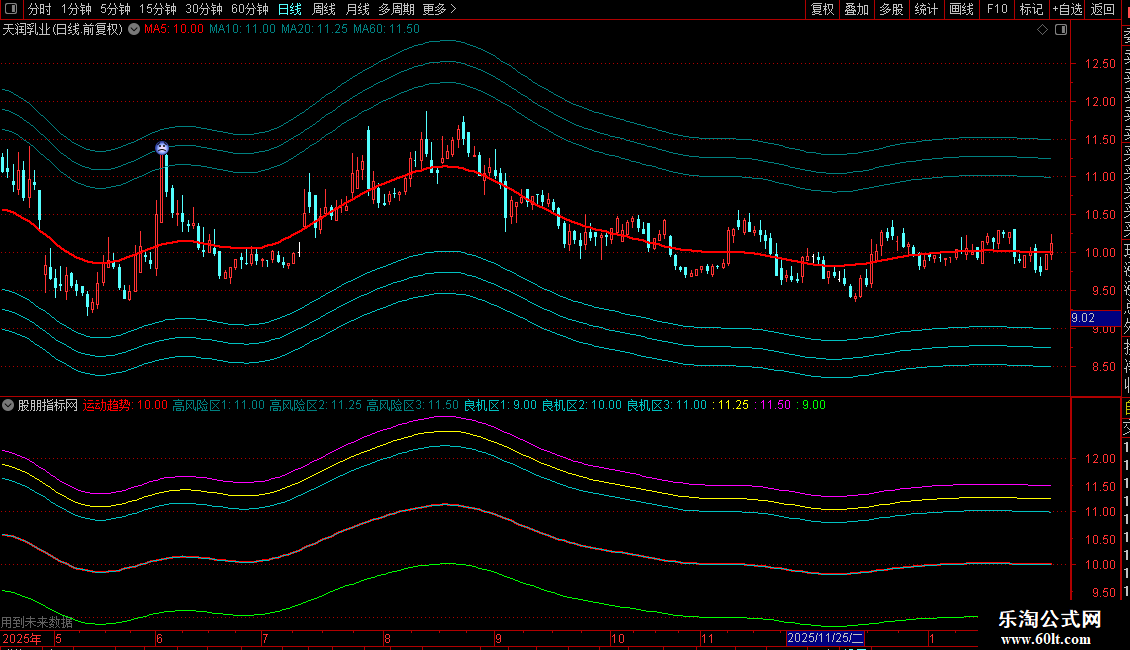
Task: Add stock with +自选 button
Action: pyautogui.click(x=1067, y=9)
